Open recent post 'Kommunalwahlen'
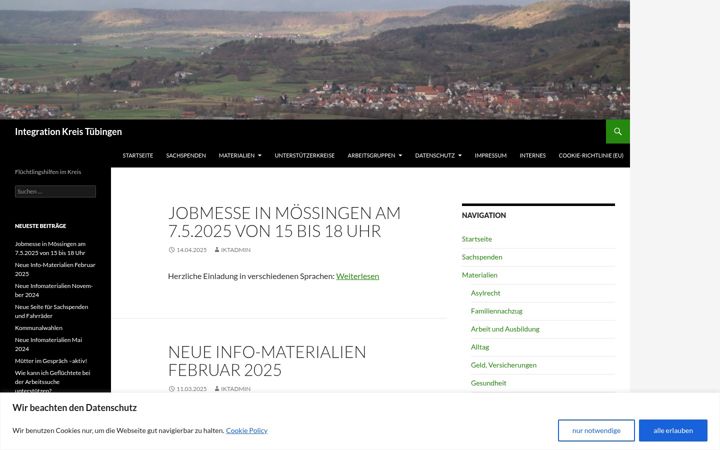720x450 pixels. tap(39, 328)
